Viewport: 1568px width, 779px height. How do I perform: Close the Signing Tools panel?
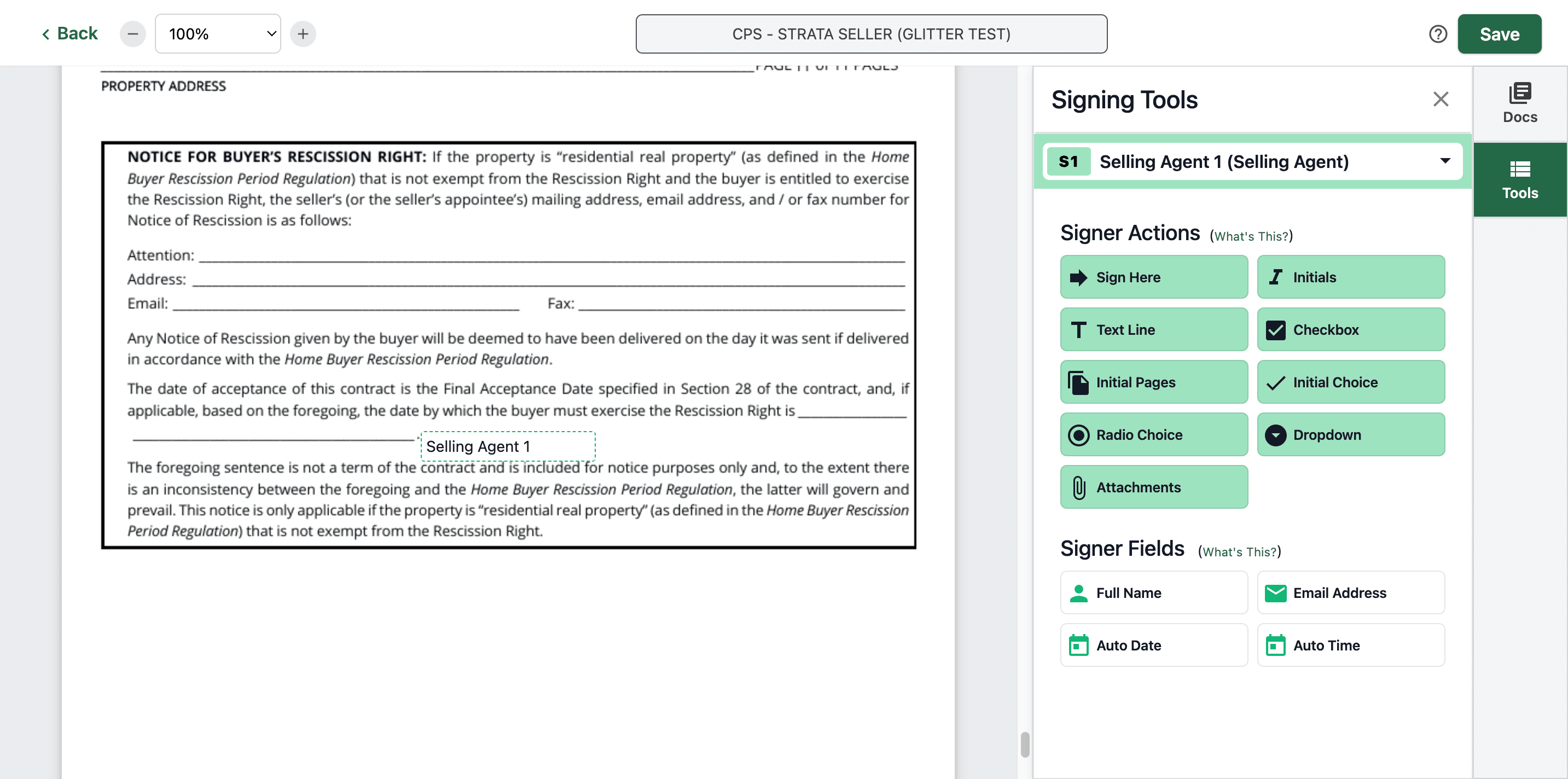1440,99
